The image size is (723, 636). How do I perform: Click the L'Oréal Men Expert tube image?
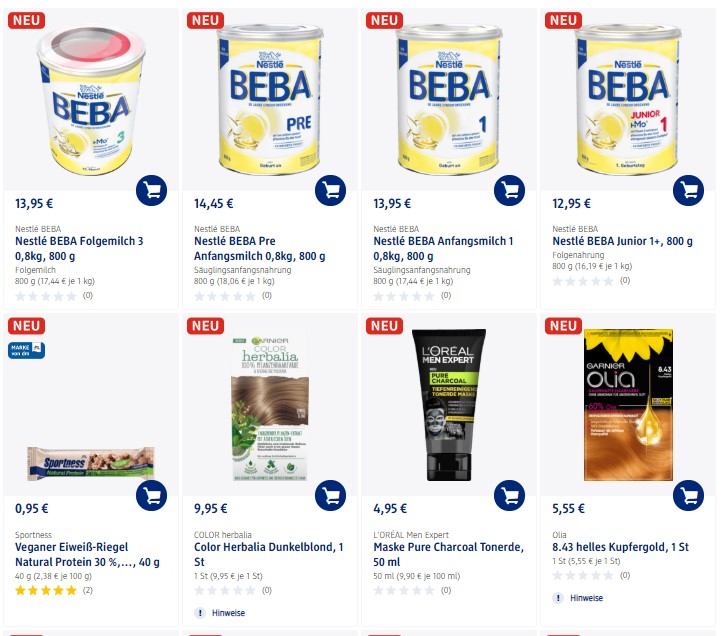(x=449, y=405)
